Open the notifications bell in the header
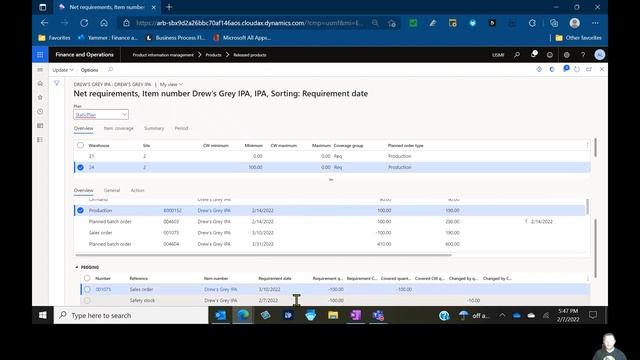 click(534, 54)
